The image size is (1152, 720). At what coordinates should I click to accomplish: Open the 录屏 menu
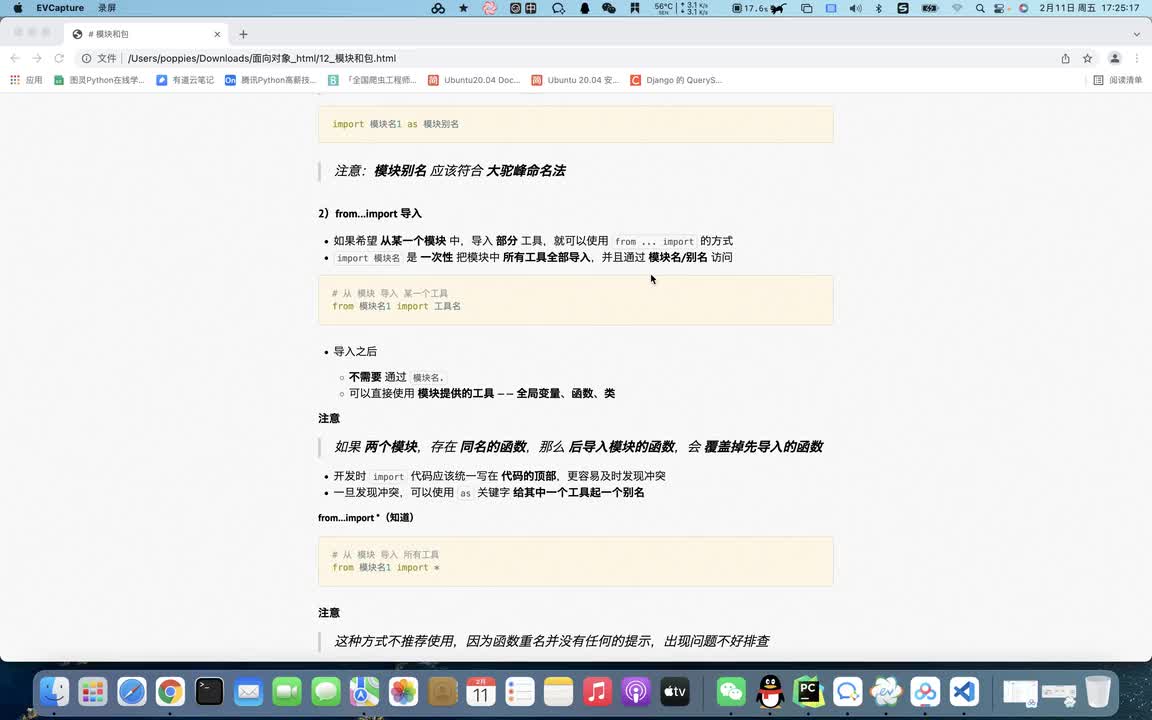point(107,8)
